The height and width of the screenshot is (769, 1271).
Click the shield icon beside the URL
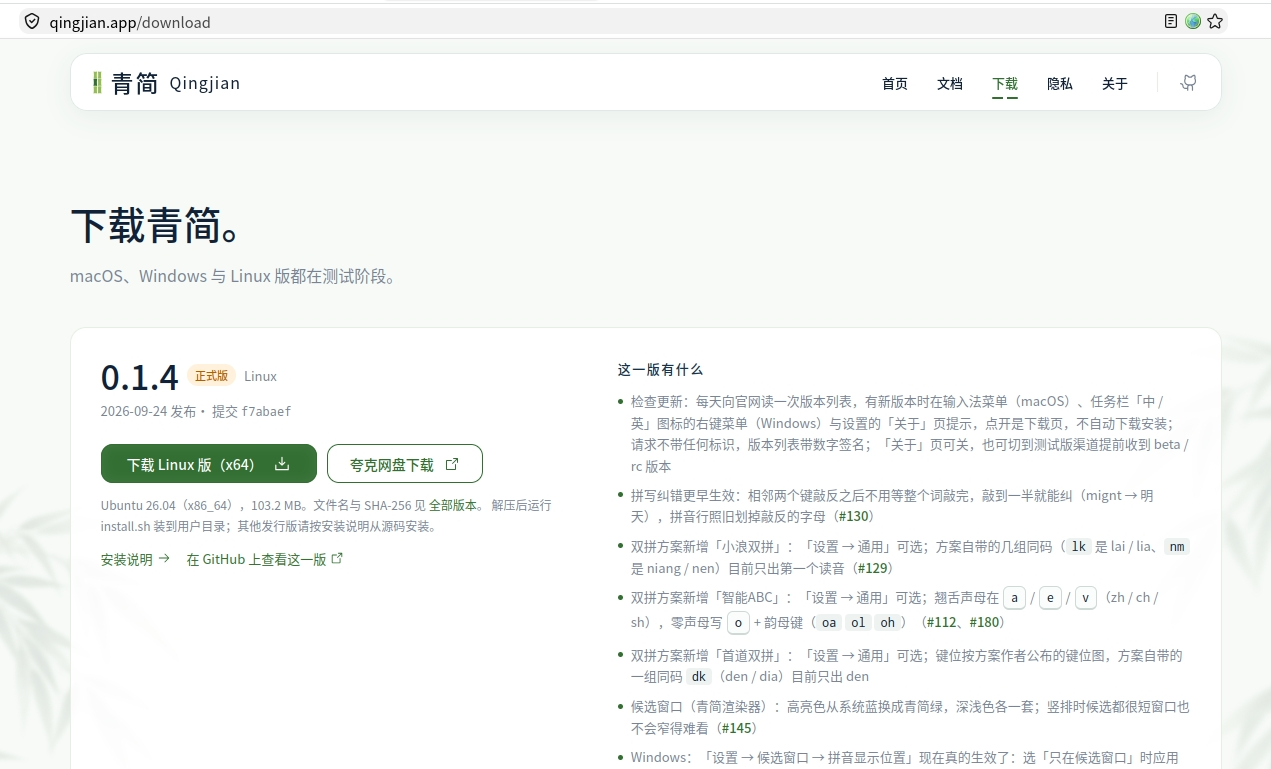coord(32,21)
